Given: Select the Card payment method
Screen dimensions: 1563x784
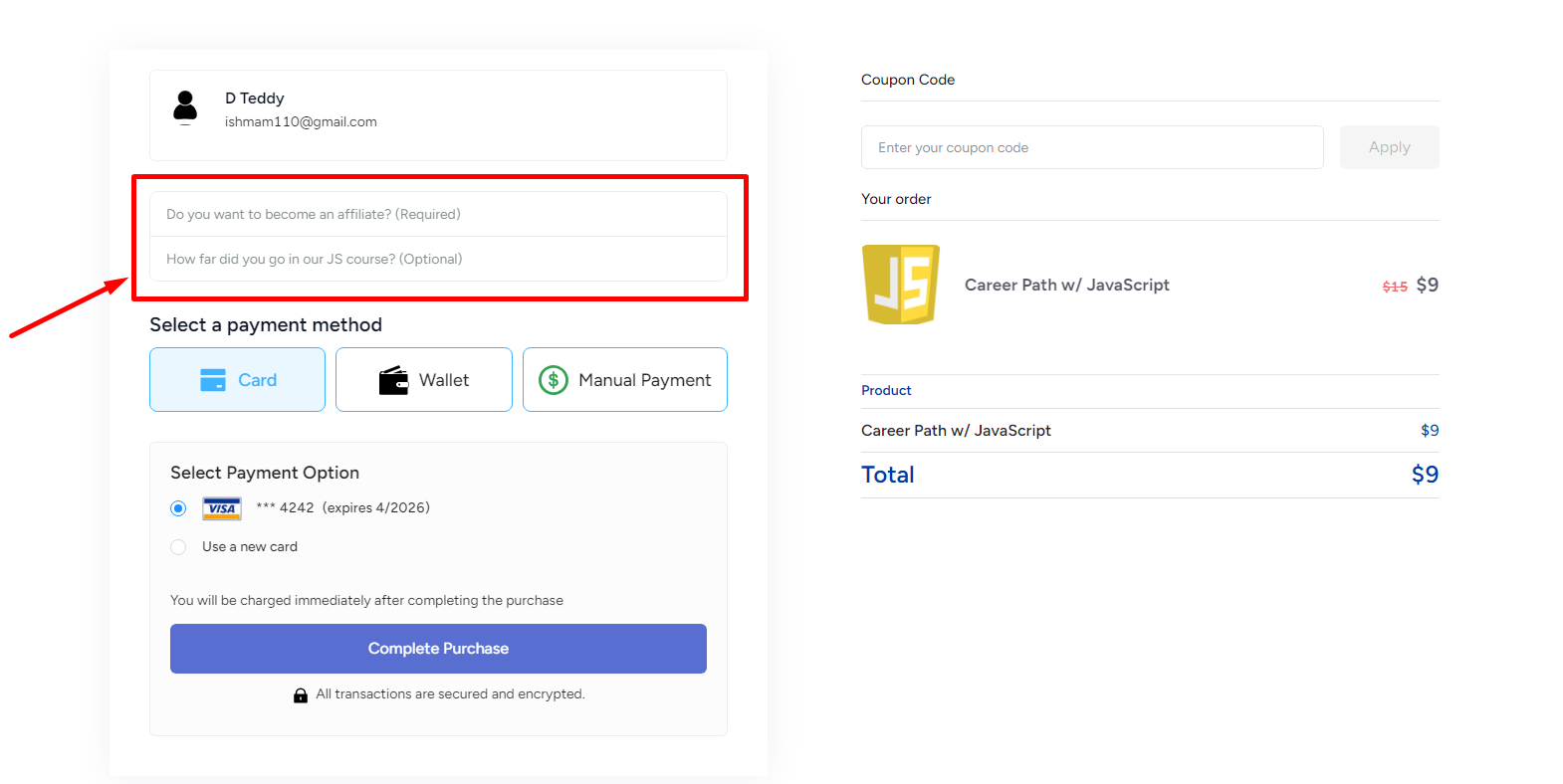Looking at the screenshot, I should coord(237,379).
